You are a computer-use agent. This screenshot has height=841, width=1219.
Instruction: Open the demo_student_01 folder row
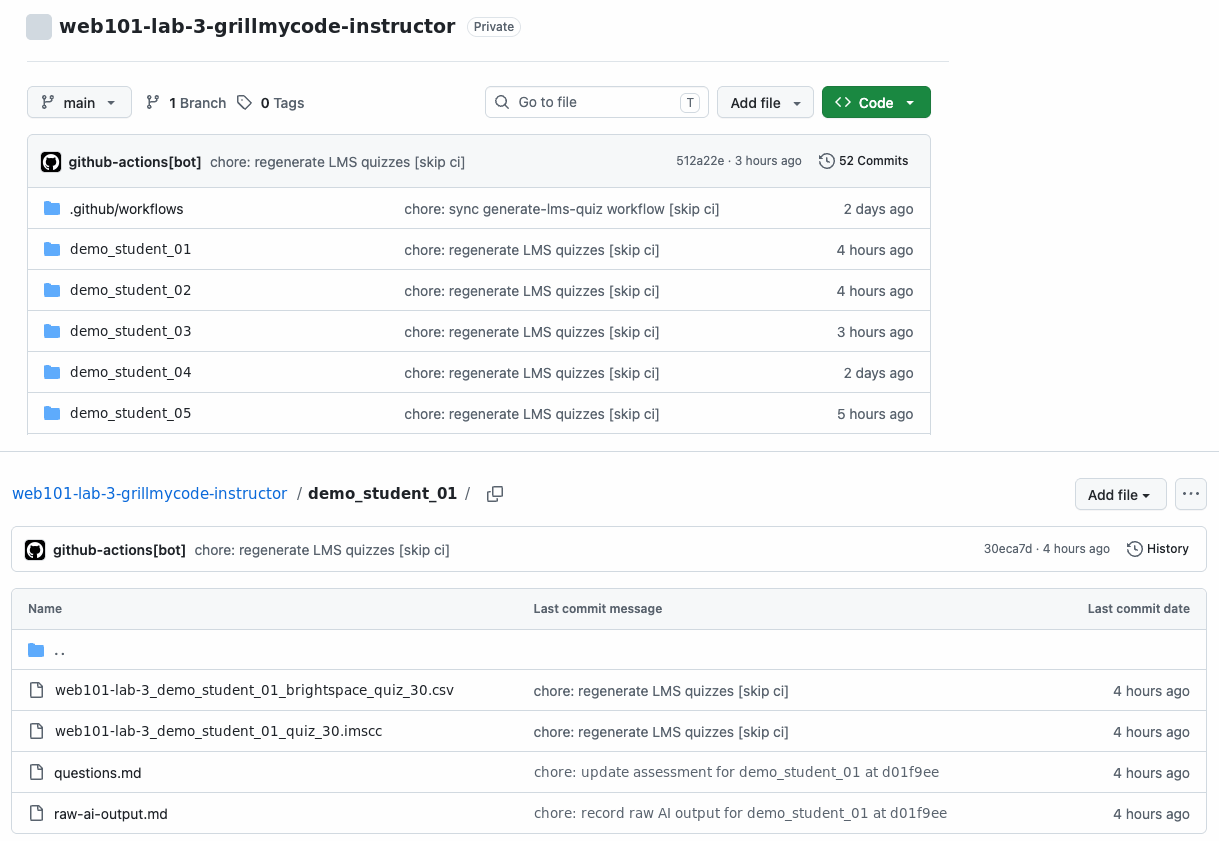tap(130, 249)
